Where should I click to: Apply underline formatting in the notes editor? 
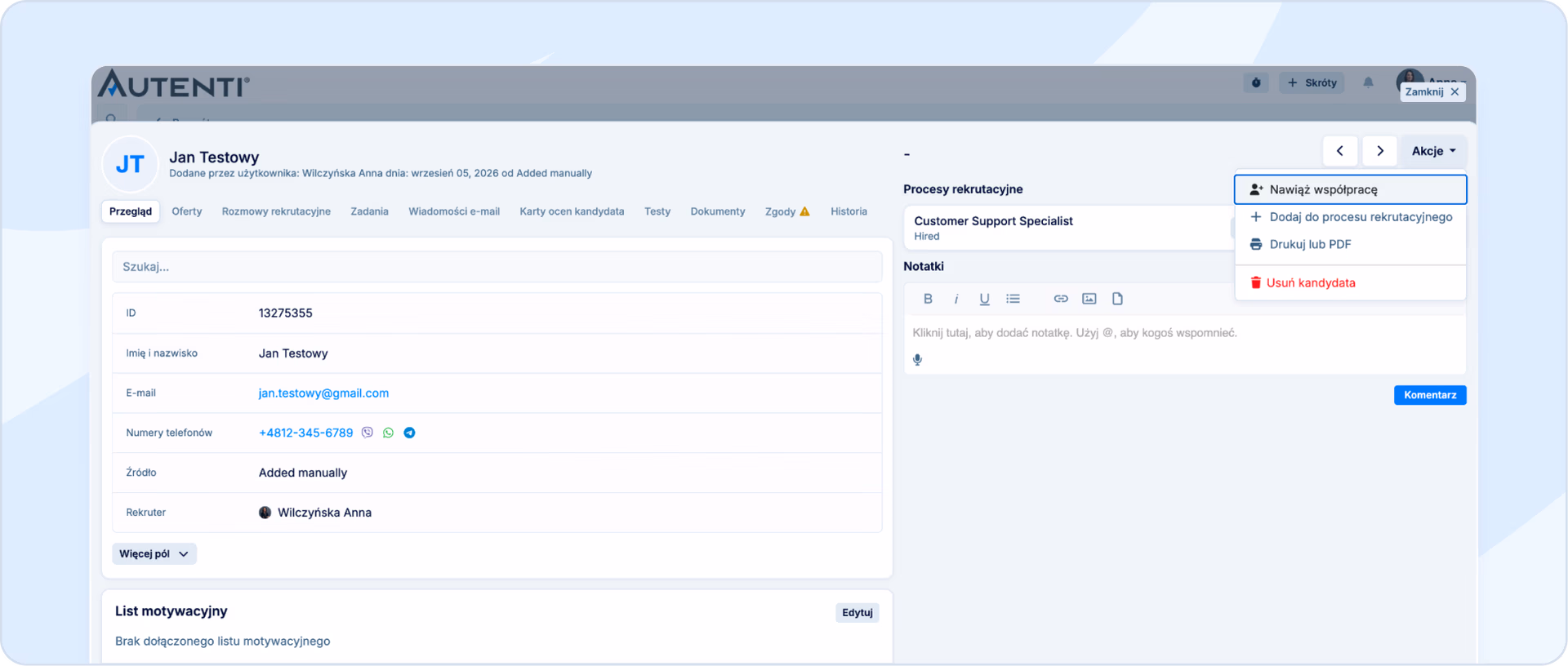[984, 299]
